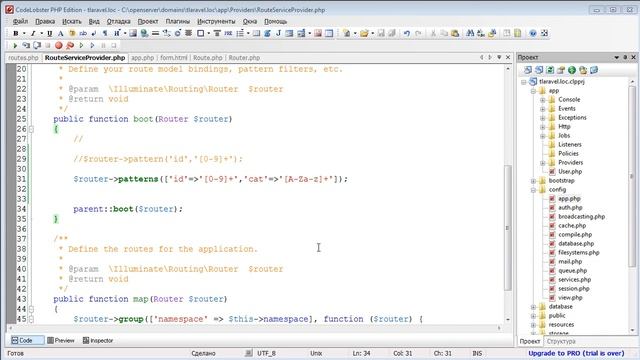
Task: Switch to Preview view
Action: coord(61,340)
